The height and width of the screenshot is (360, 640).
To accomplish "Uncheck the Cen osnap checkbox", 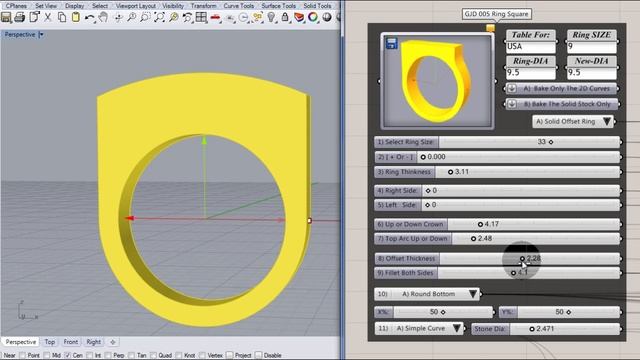I will (x=68, y=356).
